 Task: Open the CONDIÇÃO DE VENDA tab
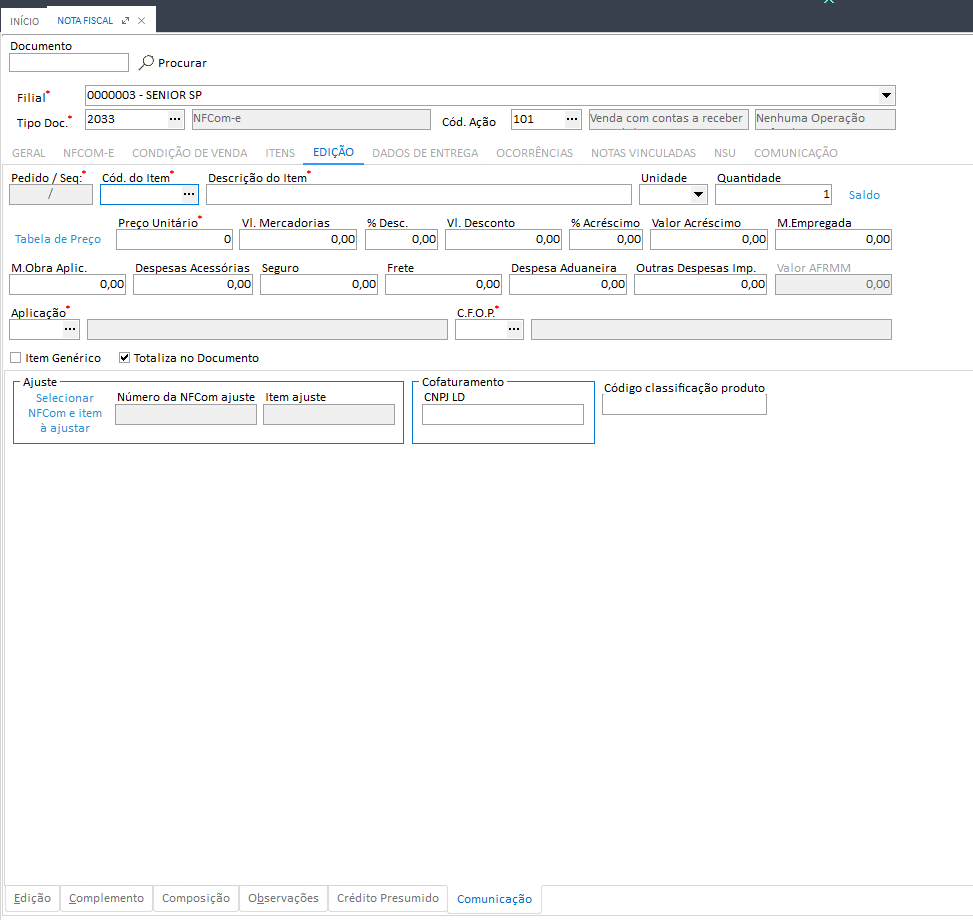click(x=189, y=153)
